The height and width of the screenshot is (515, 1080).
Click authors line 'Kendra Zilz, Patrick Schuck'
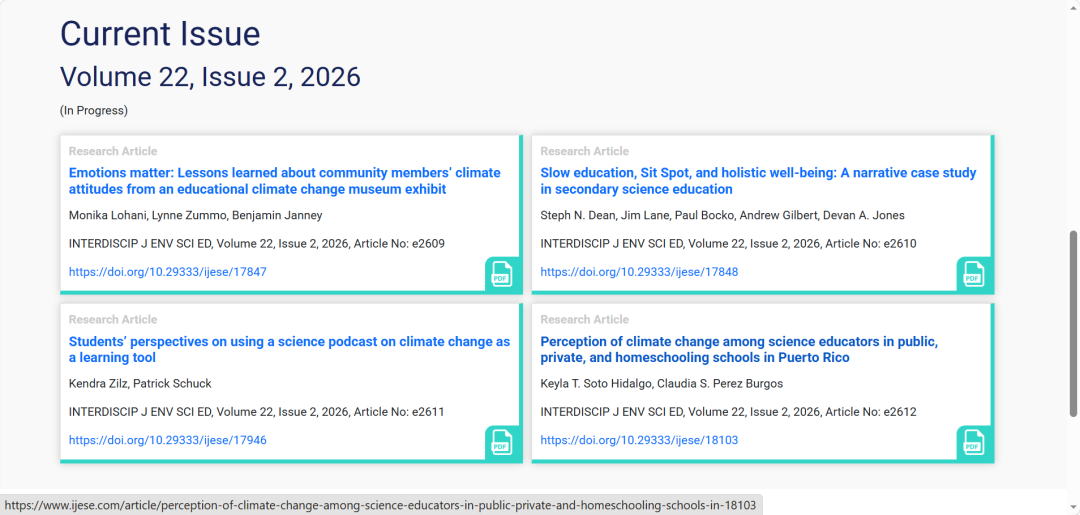[140, 383]
